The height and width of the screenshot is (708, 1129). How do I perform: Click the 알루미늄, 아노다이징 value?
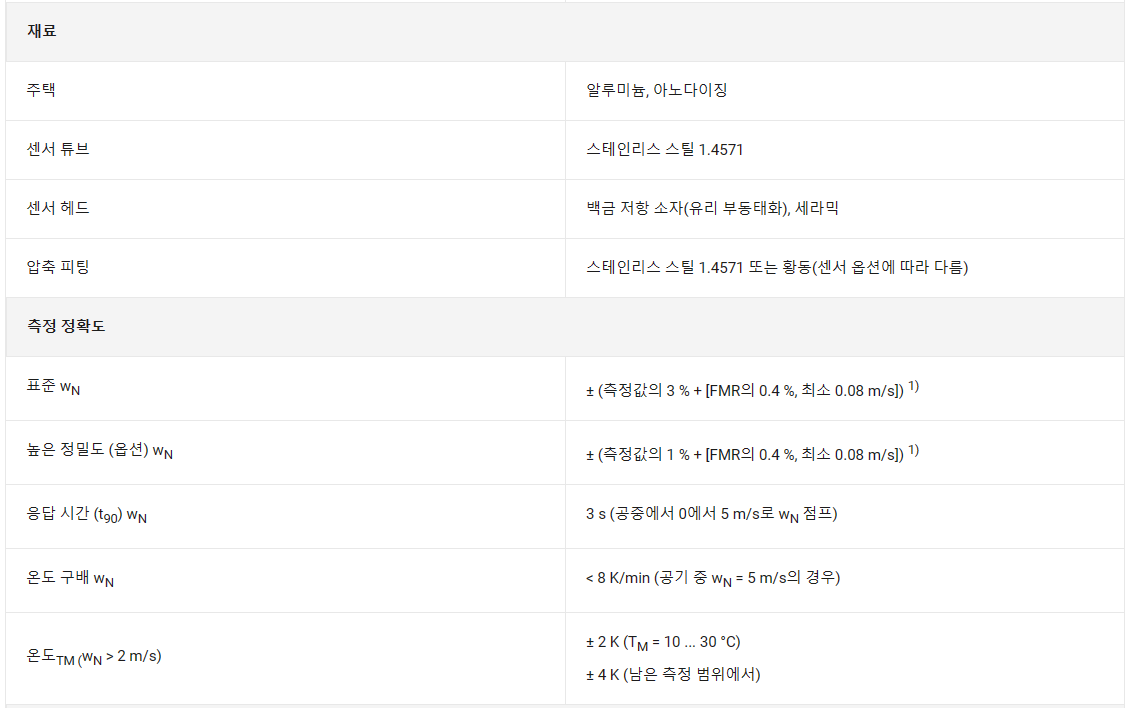point(657,90)
